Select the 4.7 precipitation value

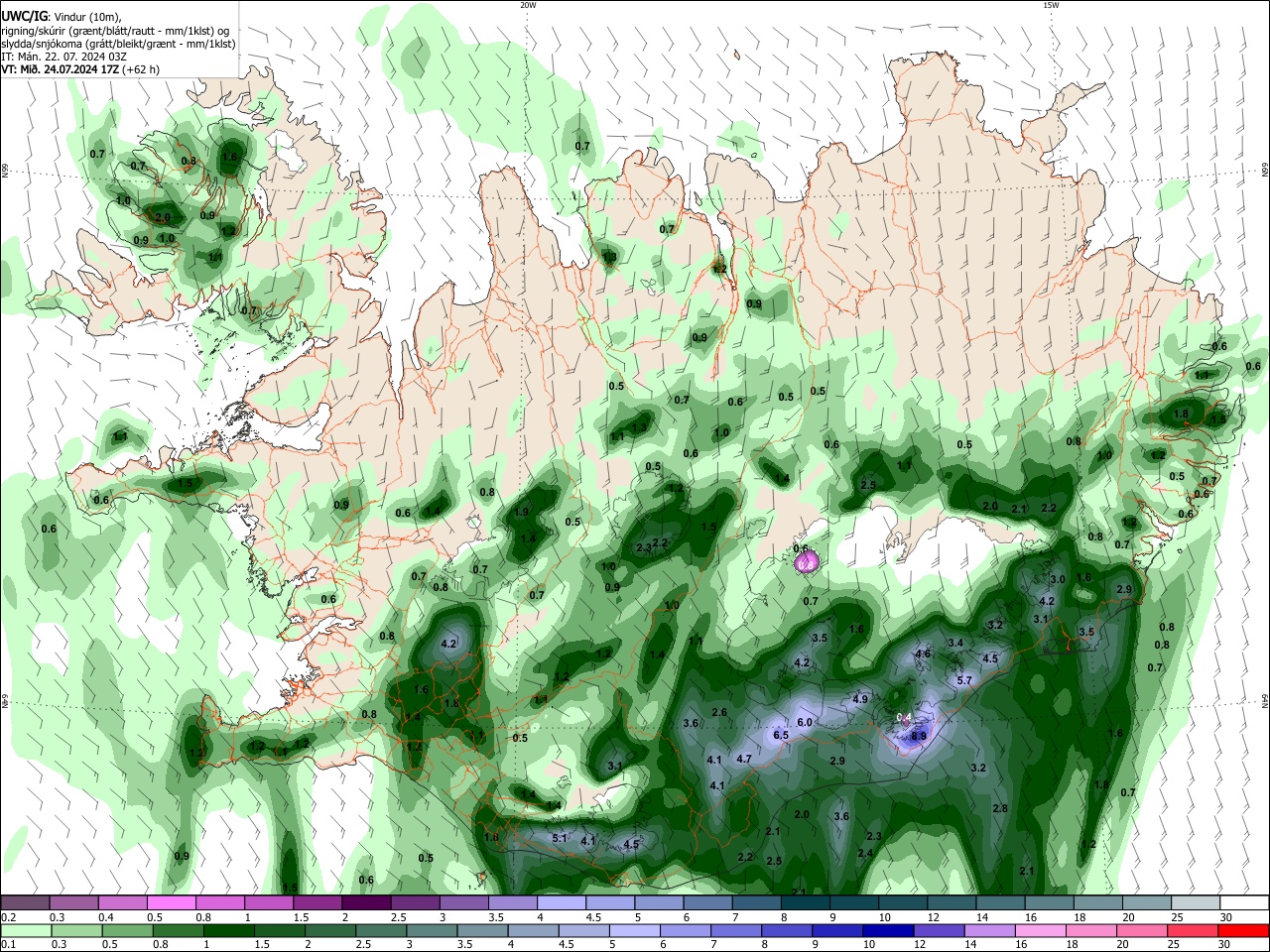click(x=744, y=759)
